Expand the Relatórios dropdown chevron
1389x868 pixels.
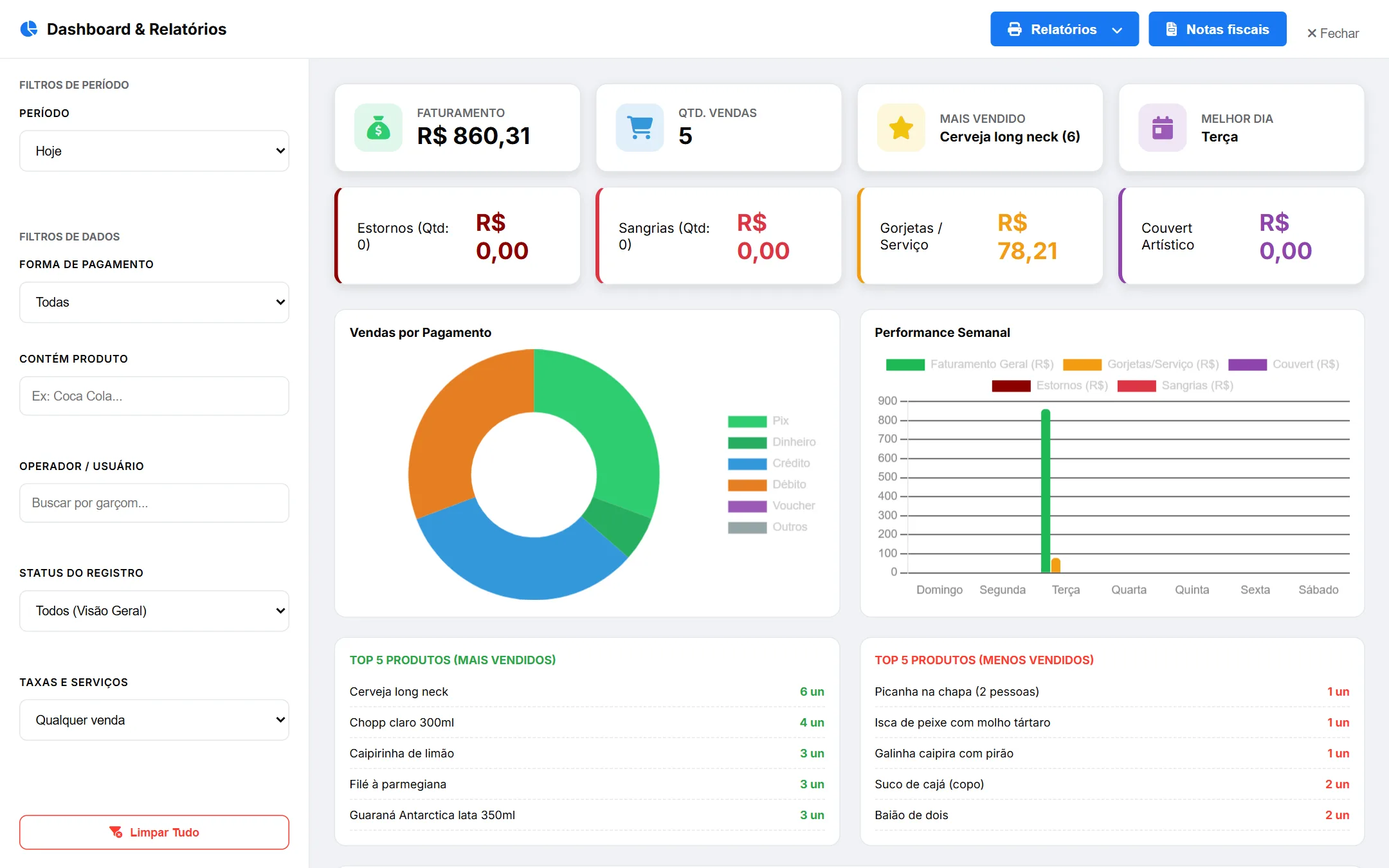pos(1117,30)
